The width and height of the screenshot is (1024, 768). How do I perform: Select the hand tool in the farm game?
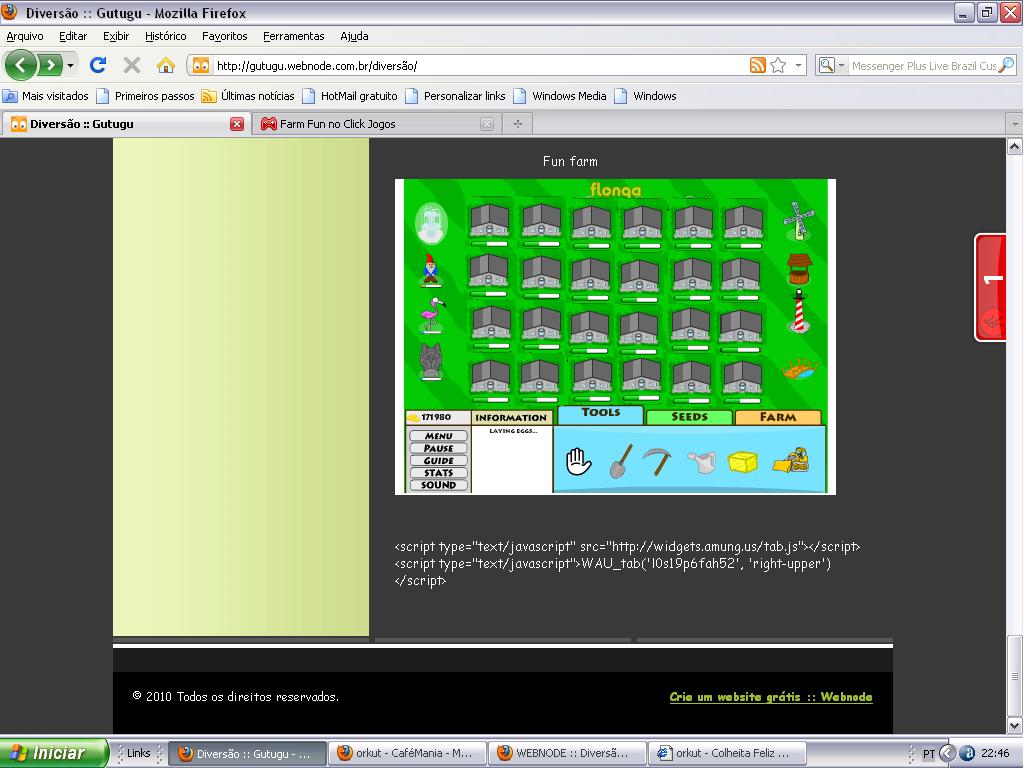click(x=579, y=461)
